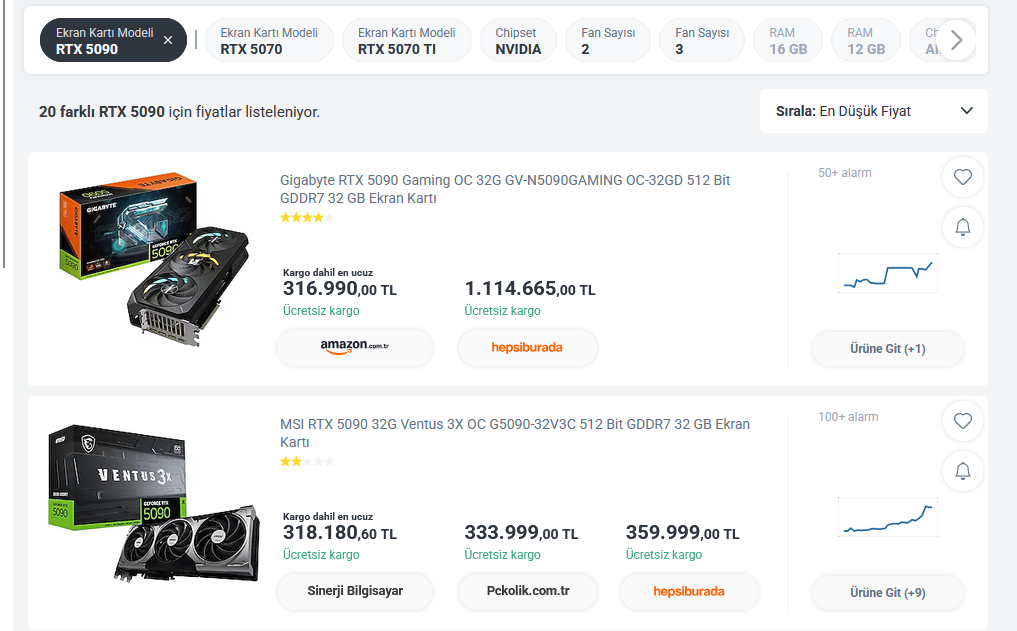Go to amazon.com.tr offer for Gigabyte card
The height and width of the screenshot is (631, 1017).
(355, 348)
